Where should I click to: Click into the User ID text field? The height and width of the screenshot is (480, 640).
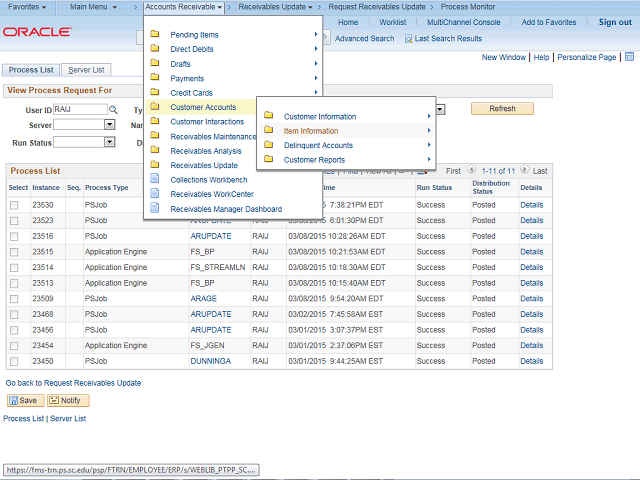point(79,109)
